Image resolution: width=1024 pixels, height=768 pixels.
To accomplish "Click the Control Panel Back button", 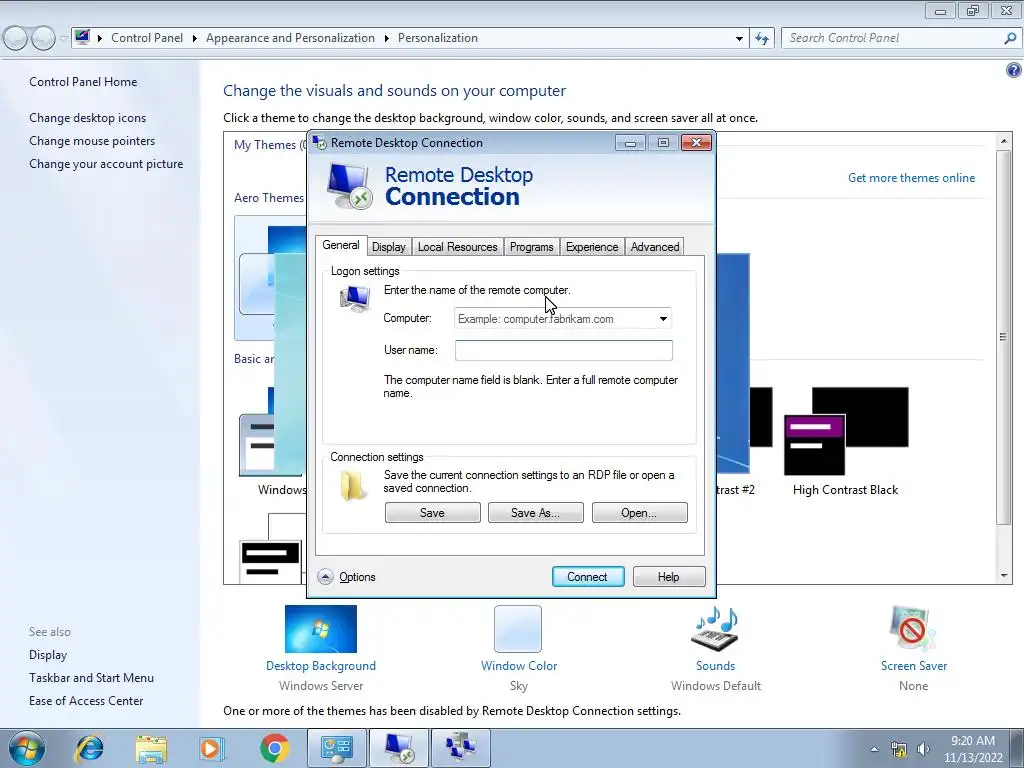I will (x=16, y=39).
